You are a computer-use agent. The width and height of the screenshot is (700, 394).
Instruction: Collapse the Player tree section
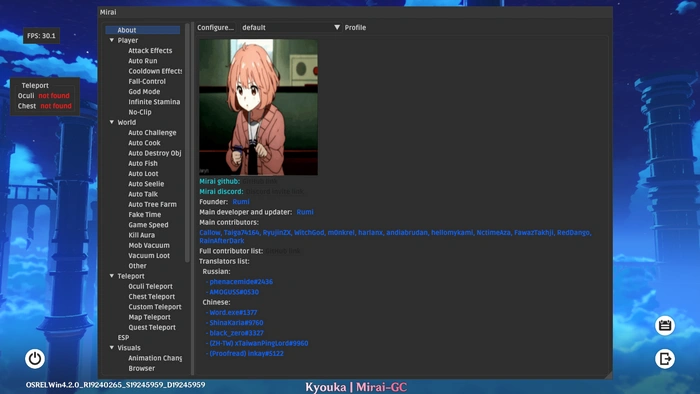pyautogui.click(x=112, y=40)
